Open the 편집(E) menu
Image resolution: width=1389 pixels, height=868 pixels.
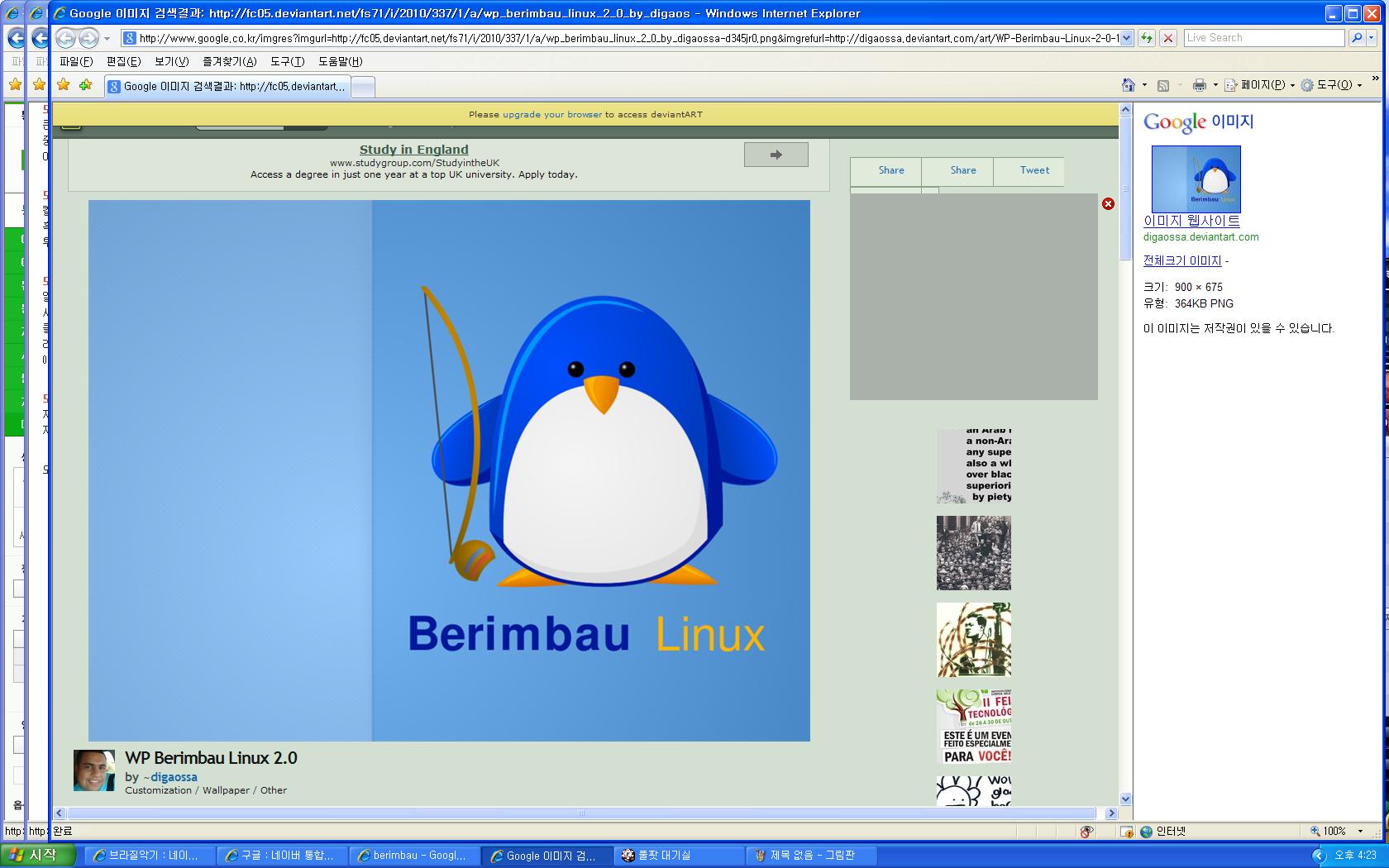123,61
